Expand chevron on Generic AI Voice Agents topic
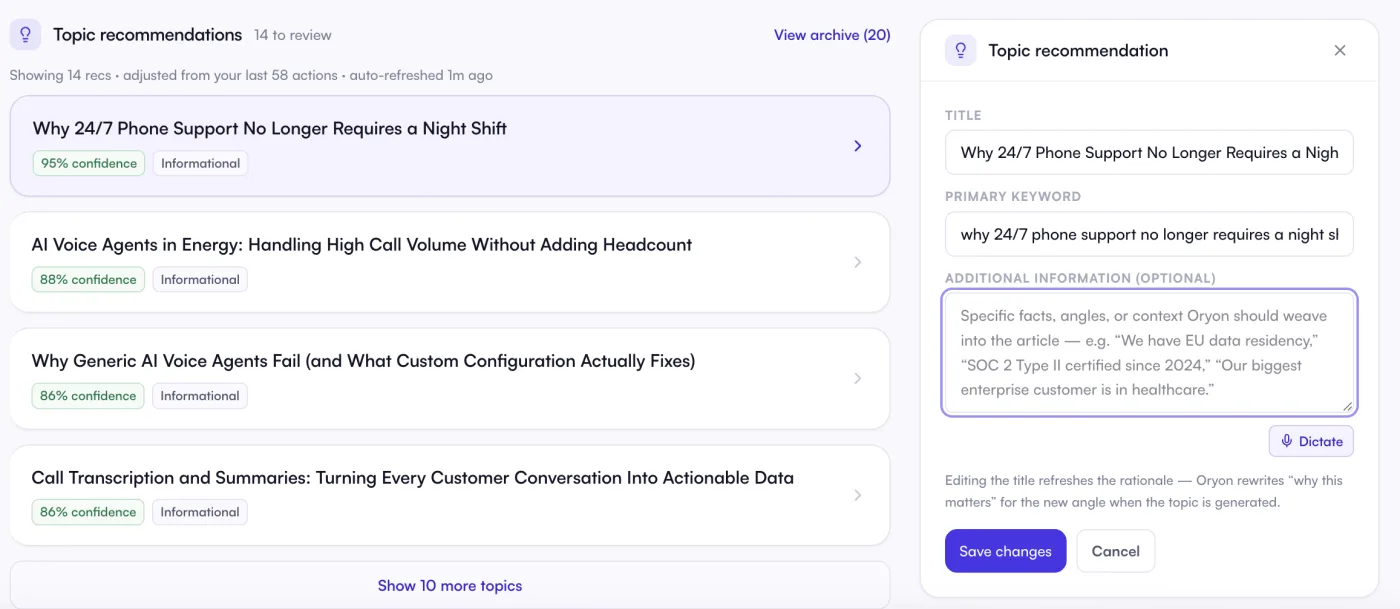The height and width of the screenshot is (609, 1400). coord(857,379)
